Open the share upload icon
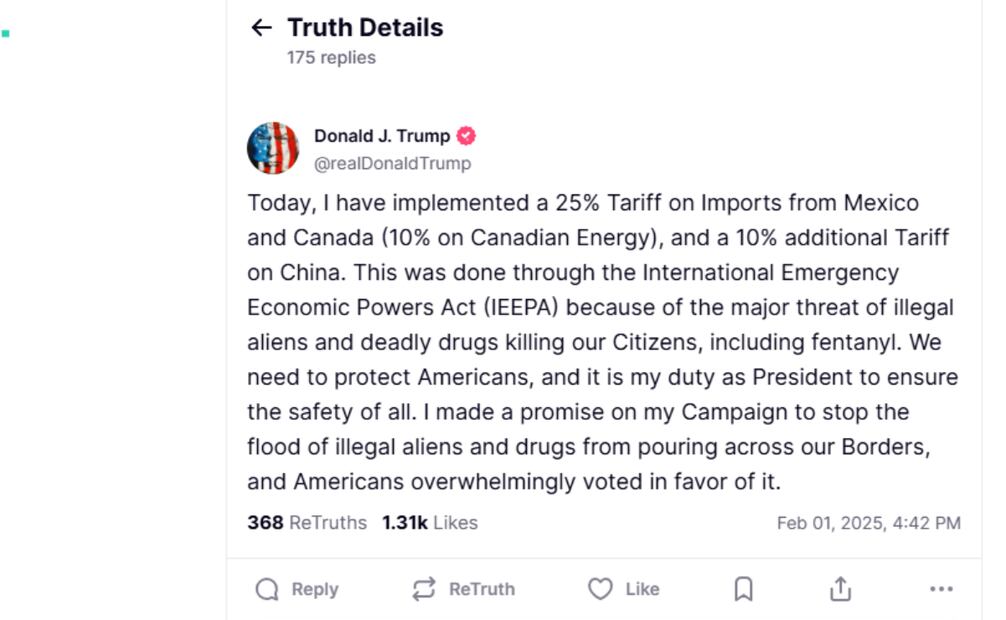Screen dimensions: 1006x620 pos(841,589)
